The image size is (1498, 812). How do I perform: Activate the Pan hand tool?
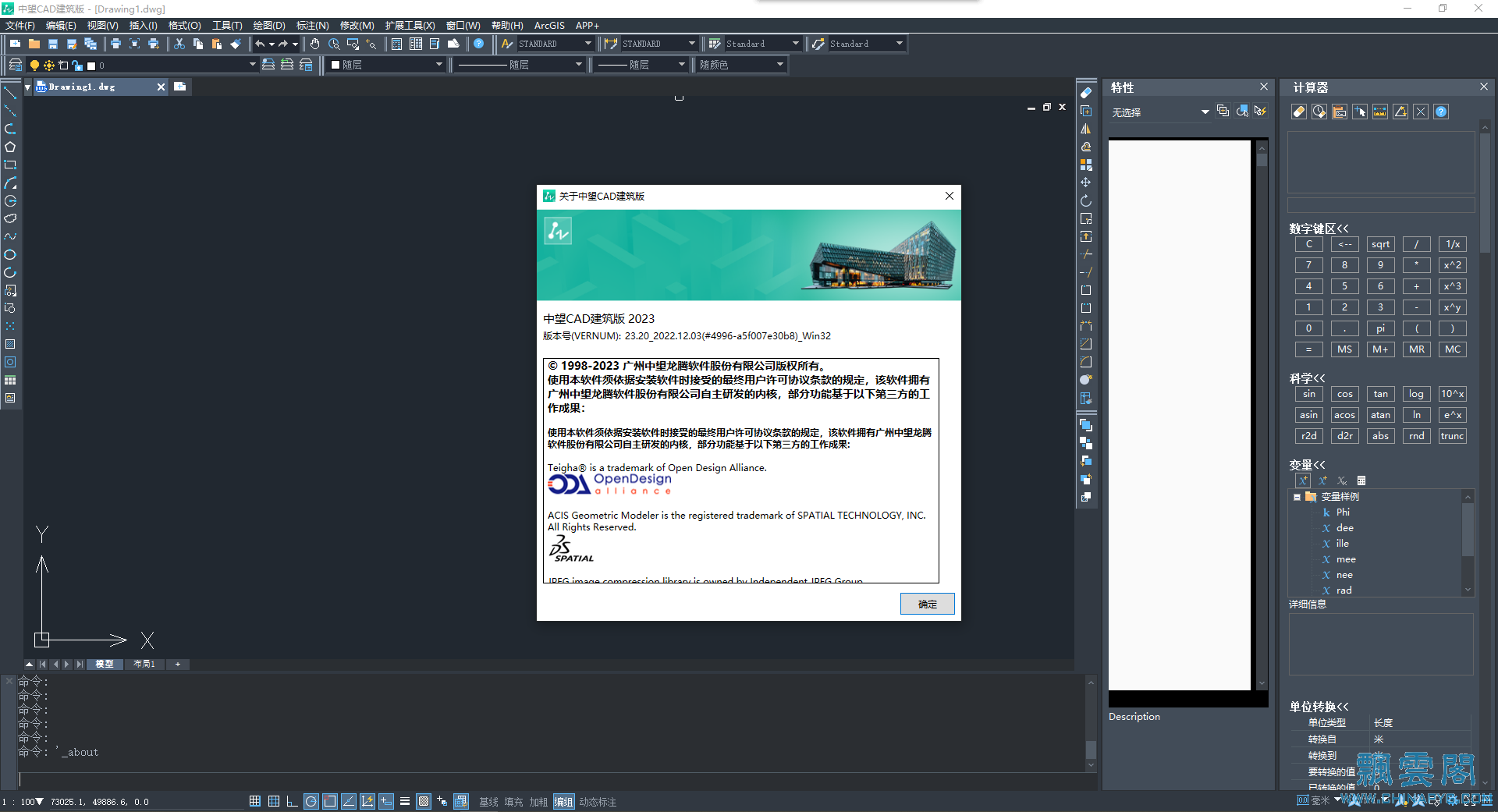coord(315,44)
